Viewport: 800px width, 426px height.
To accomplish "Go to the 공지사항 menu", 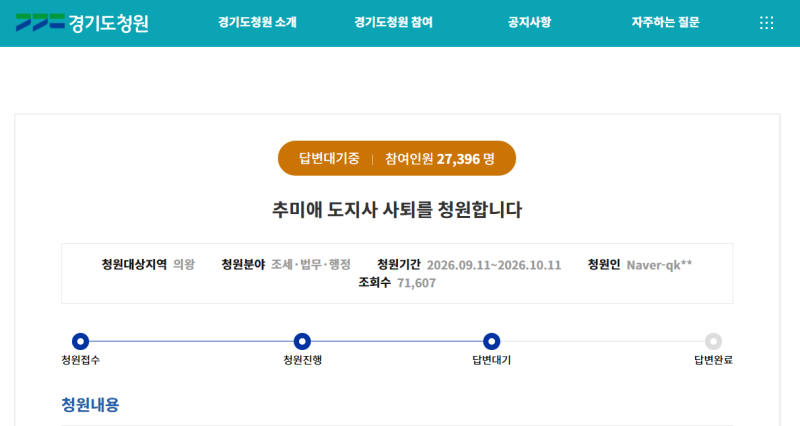I will (x=530, y=22).
